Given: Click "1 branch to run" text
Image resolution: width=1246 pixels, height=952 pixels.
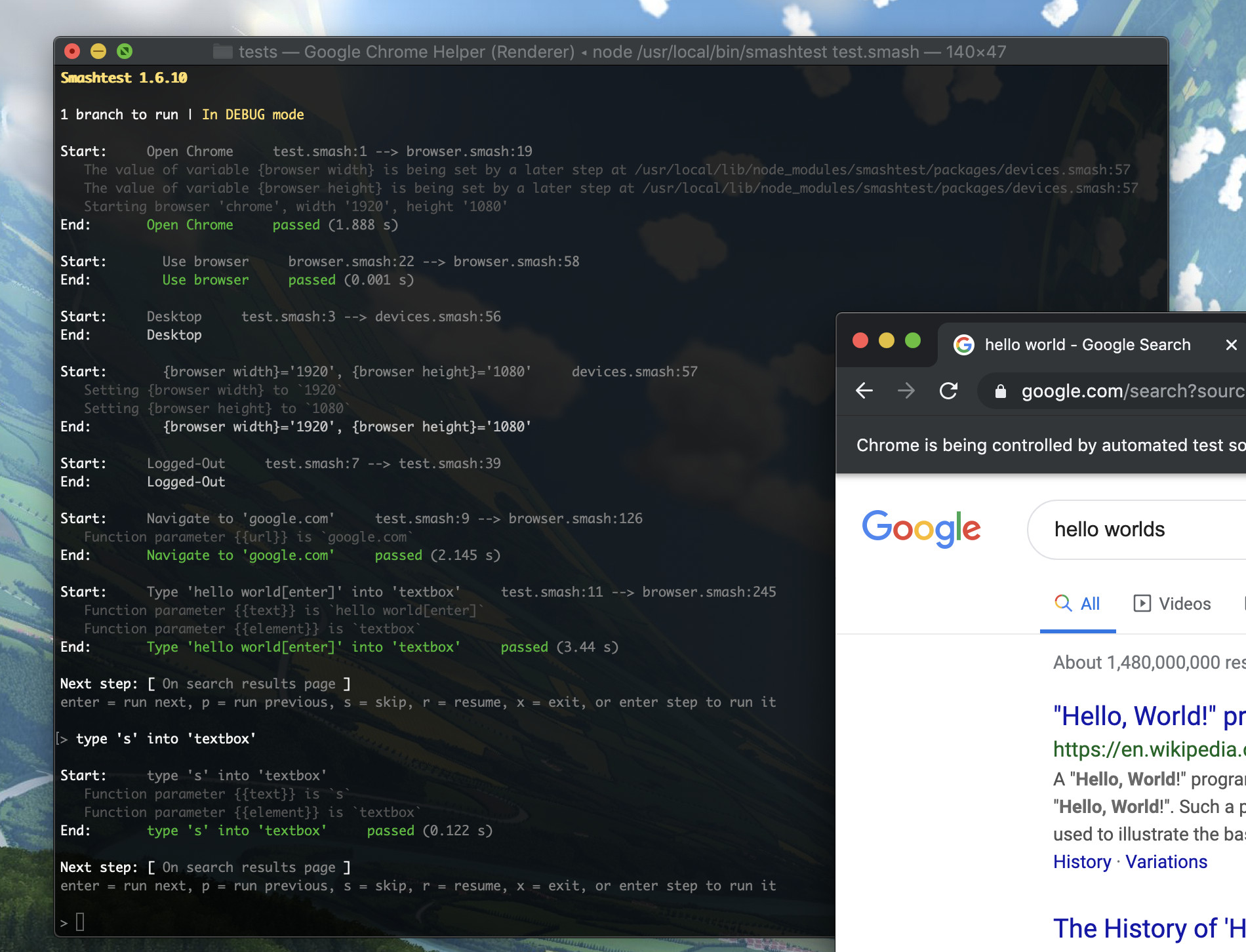Looking at the screenshot, I should point(119,115).
